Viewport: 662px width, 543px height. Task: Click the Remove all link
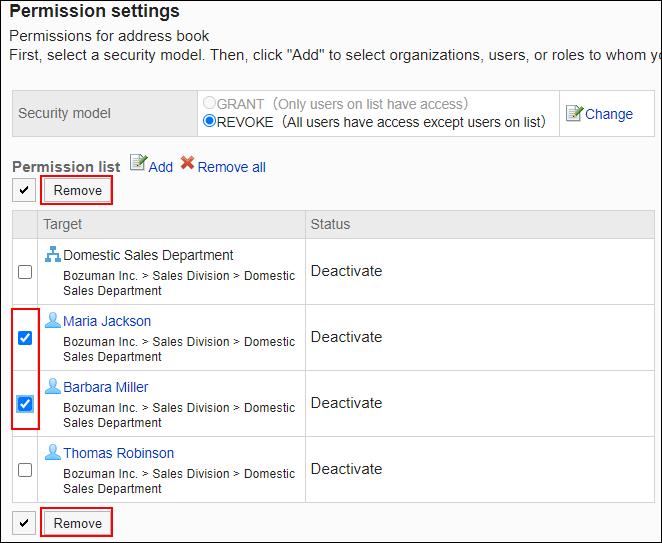coord(231,167)
